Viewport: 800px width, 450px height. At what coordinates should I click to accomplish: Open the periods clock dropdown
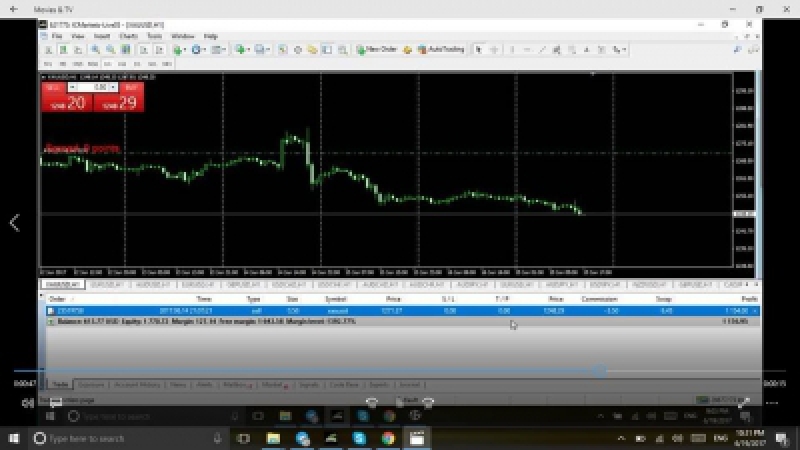pyautogui.click(x=198, y=50)
